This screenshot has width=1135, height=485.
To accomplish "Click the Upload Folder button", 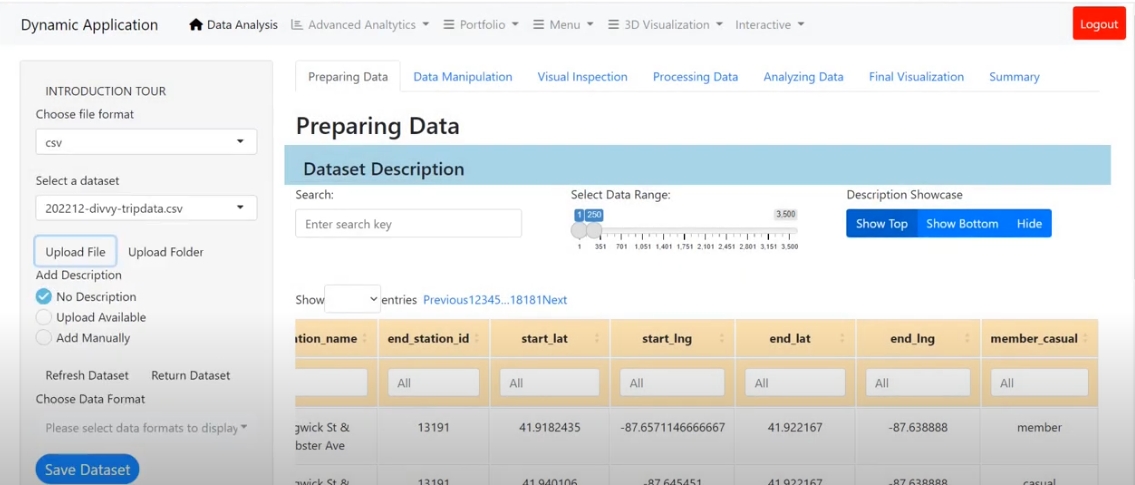I will tap(166, 252).
